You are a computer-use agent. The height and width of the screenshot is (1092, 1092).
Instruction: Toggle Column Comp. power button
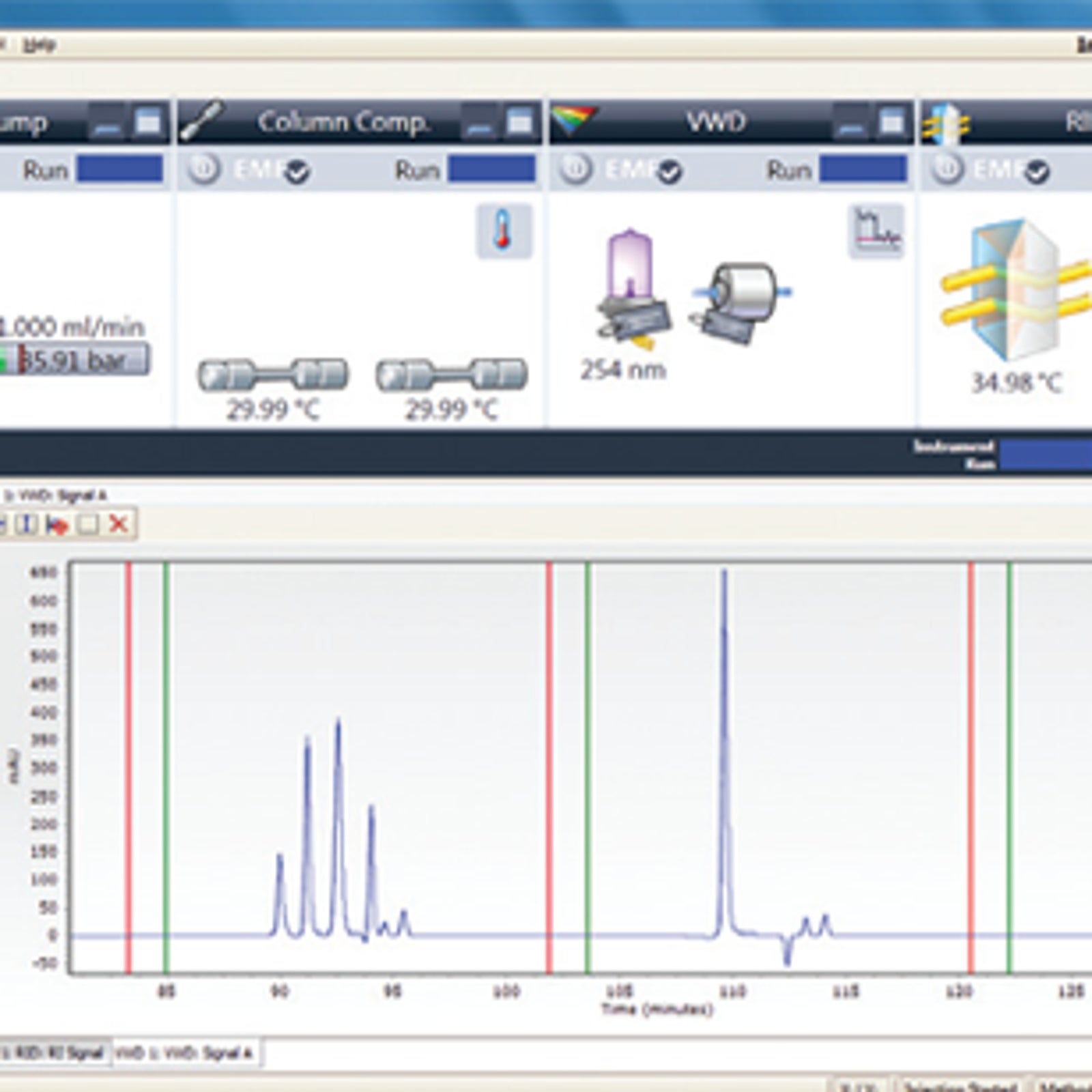coord(204,168)
